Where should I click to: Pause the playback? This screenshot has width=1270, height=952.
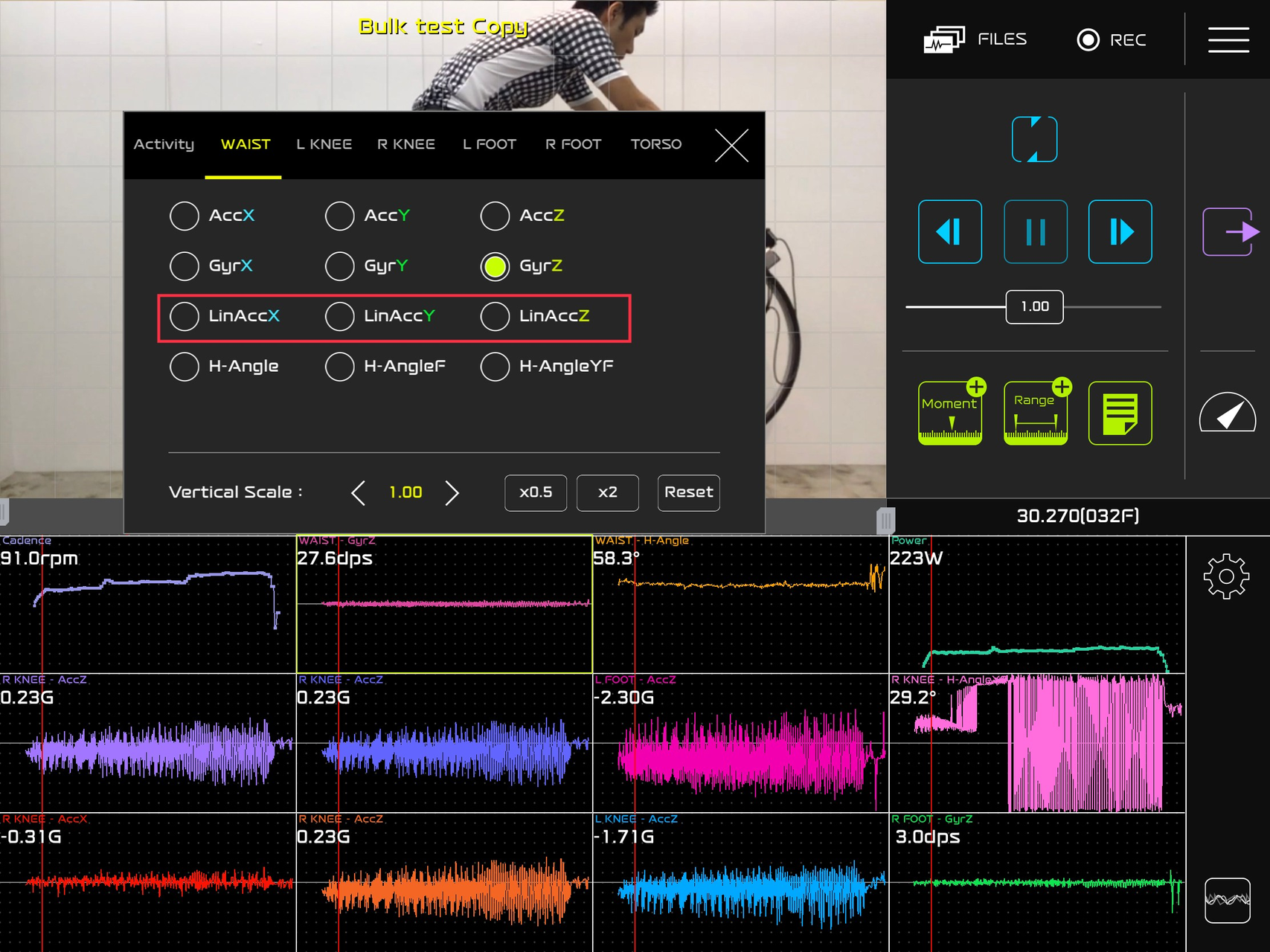[x=1035, y=231]
